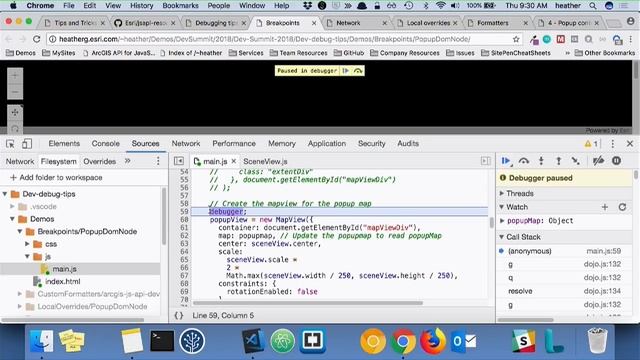Click the file navigator horizontal scrollbar
Viewport: 640px width, 360px height.
point(73,320)
